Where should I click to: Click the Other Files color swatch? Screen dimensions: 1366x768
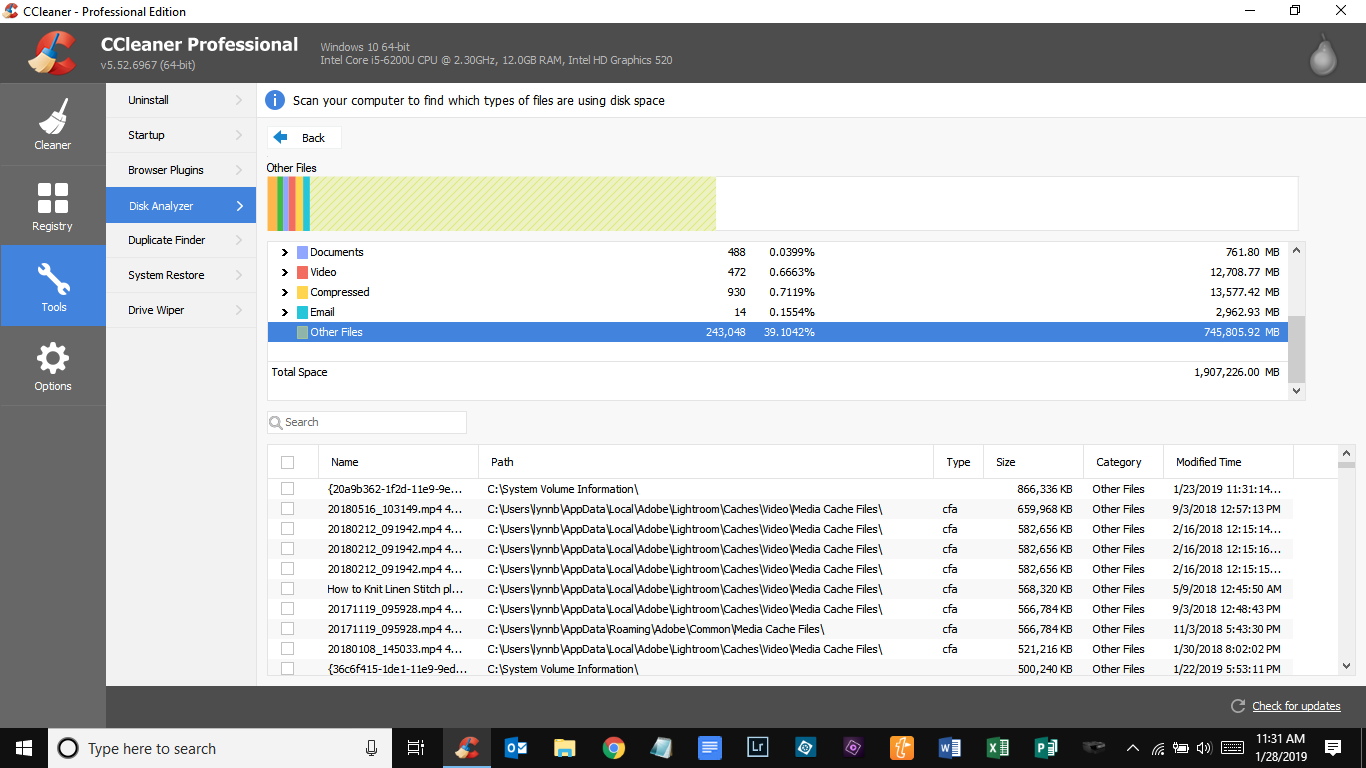pos(302,332)
